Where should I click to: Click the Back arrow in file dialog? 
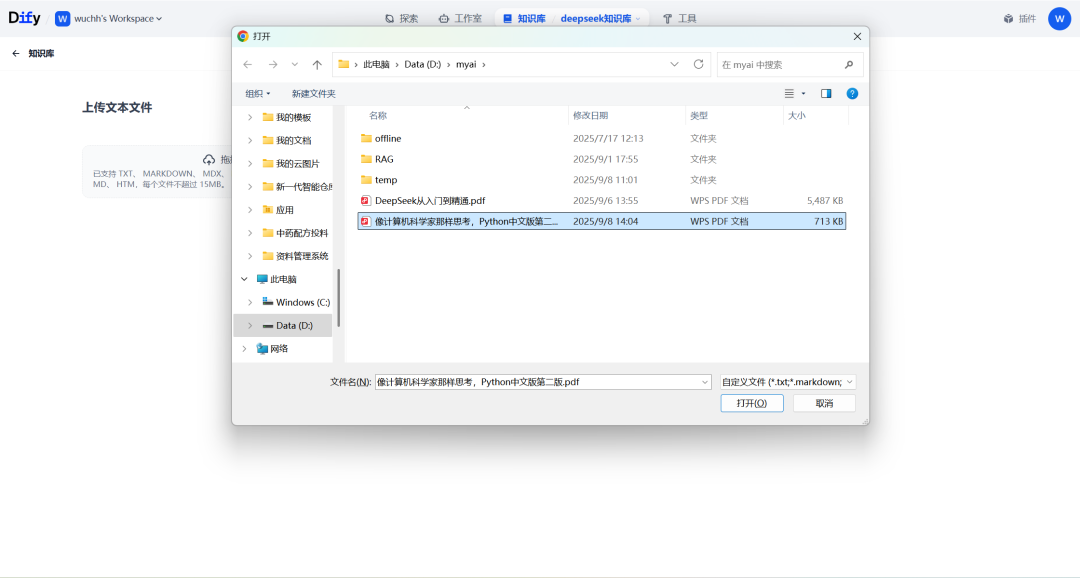248,64
